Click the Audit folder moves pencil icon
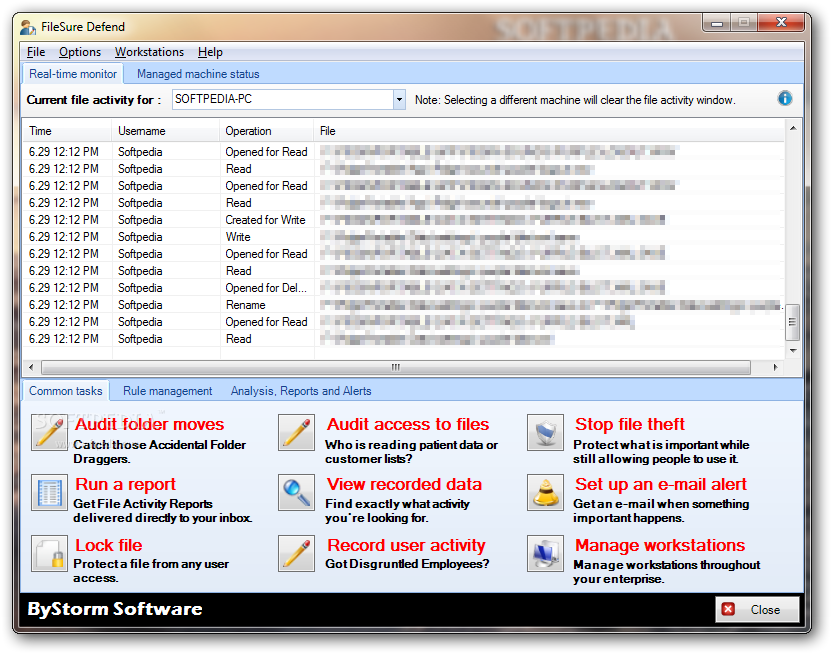This screenshot has height=654, width=832. (x=49, y=432)
